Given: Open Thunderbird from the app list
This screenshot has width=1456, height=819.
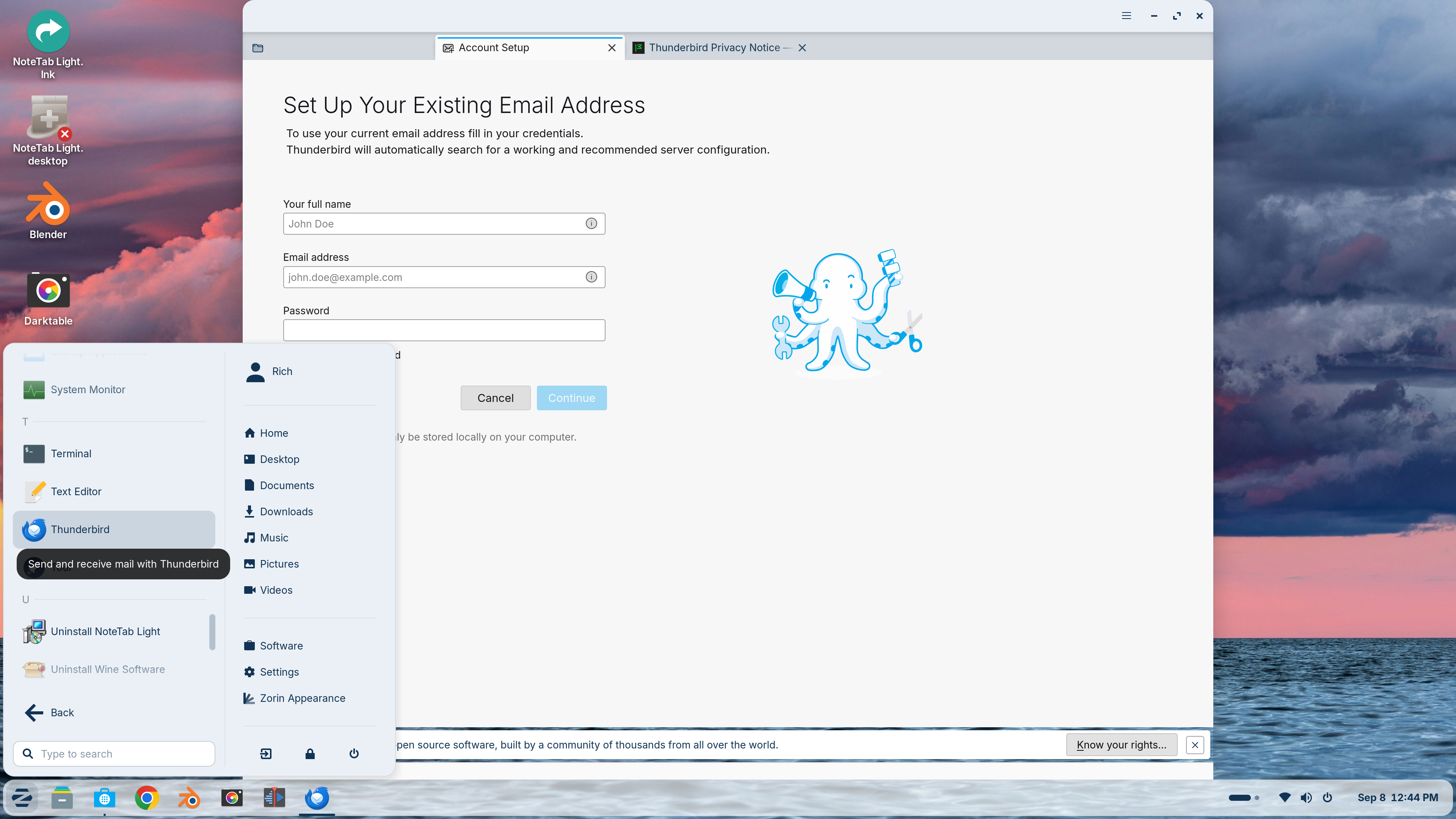Looking at the screenshot, I should [x=114, y=530].
